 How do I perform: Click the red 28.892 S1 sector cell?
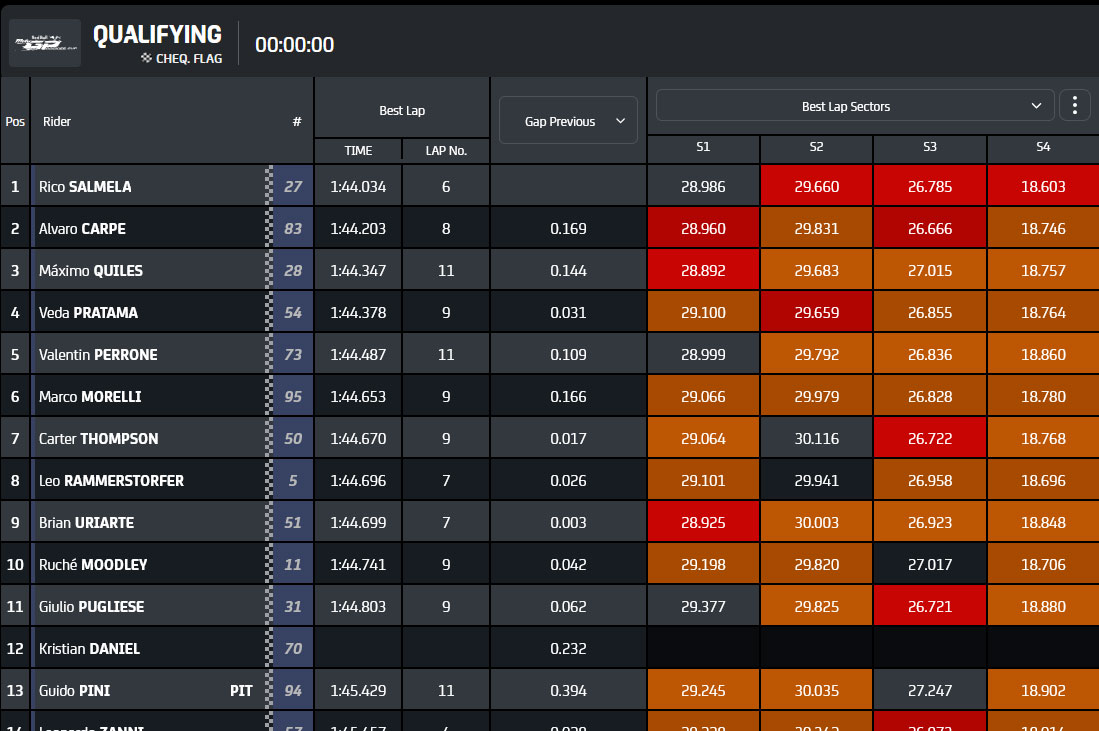(x=703, y=271)
